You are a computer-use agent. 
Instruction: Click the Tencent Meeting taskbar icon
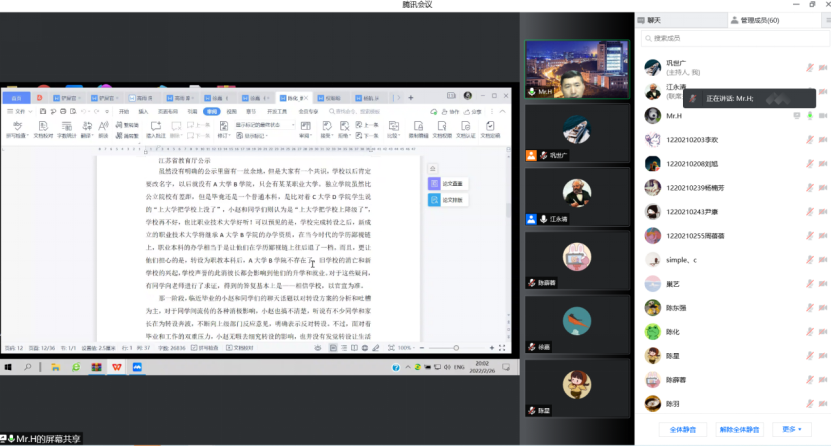137,368
